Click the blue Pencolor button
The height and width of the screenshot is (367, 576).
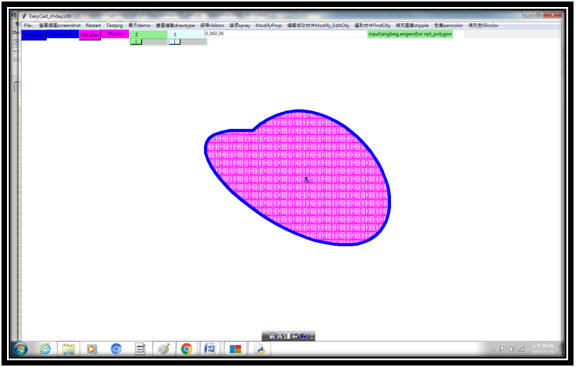(34, 35)
